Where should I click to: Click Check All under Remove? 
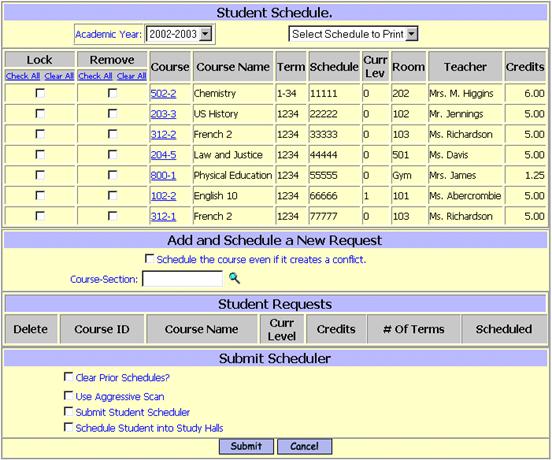tap(95, 76)
